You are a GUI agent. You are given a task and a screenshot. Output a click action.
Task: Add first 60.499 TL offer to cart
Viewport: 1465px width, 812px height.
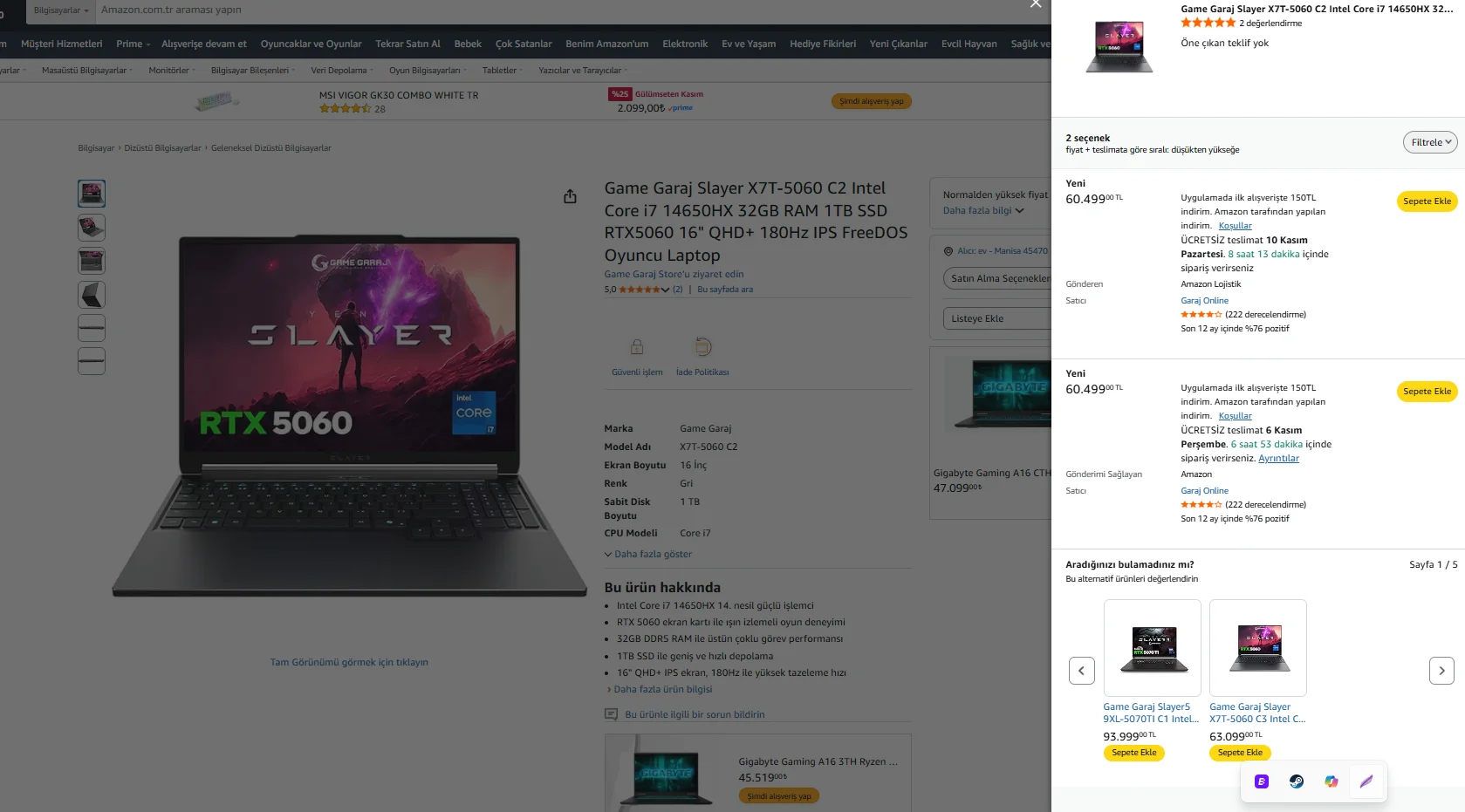(x=1427, y=201)
